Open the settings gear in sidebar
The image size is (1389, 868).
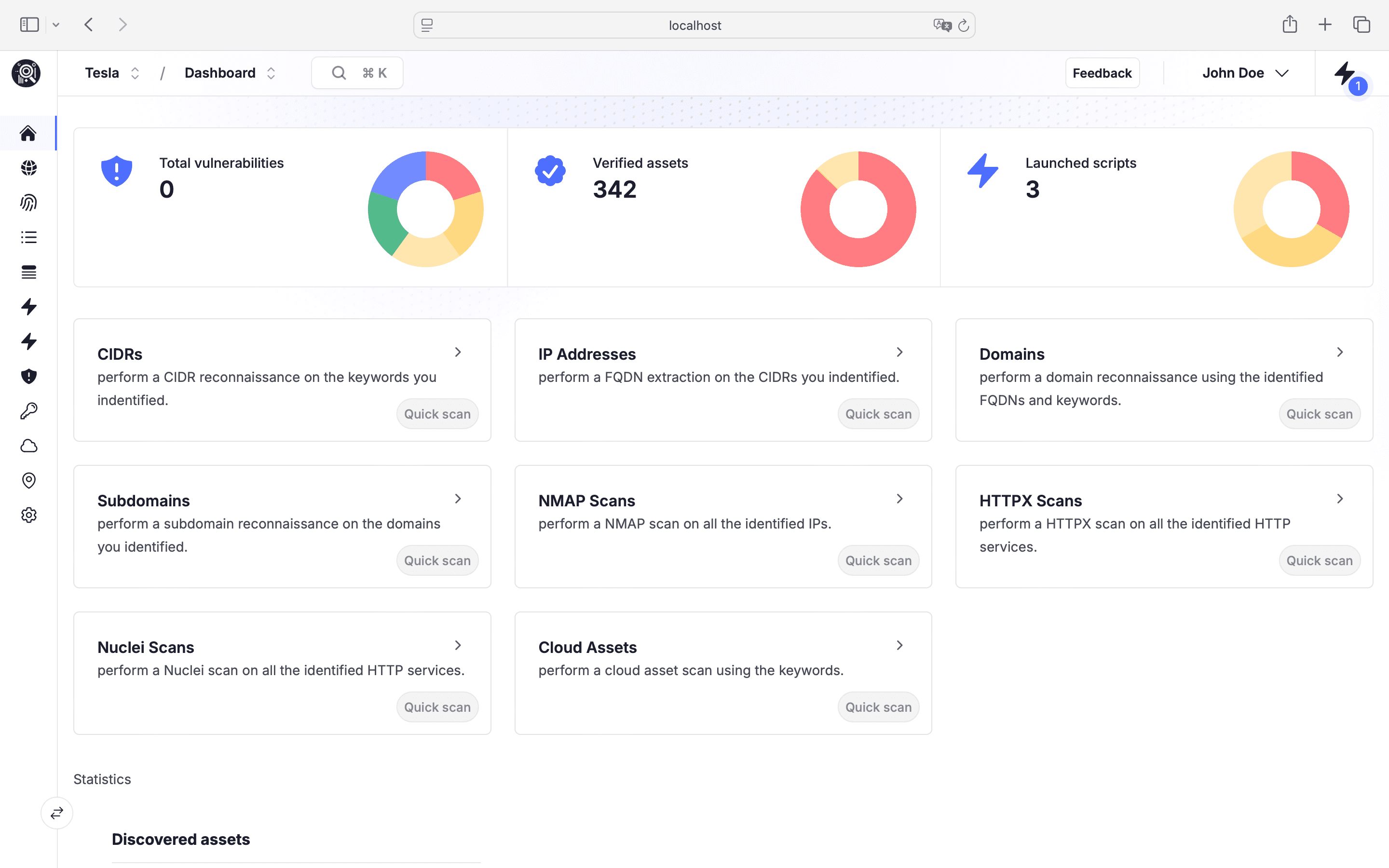tap(28, 515)
